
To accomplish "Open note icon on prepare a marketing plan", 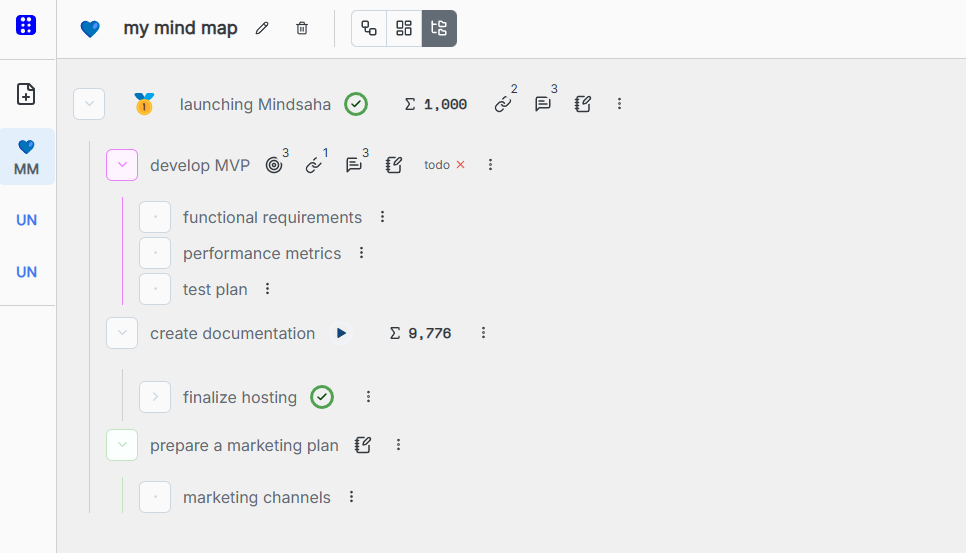I will tap(364, 445).
